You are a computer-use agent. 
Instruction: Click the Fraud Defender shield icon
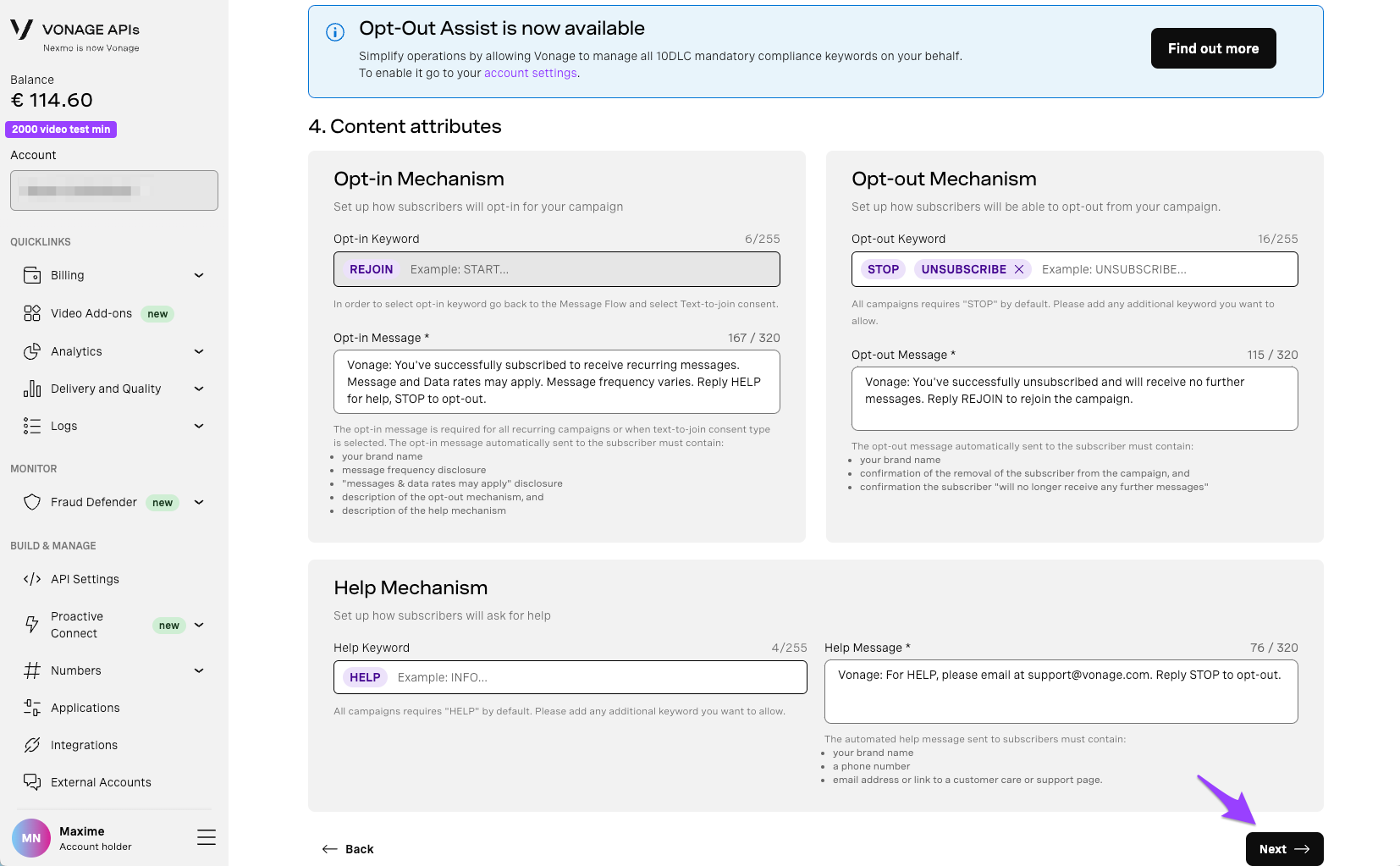(x=31, y=502)
